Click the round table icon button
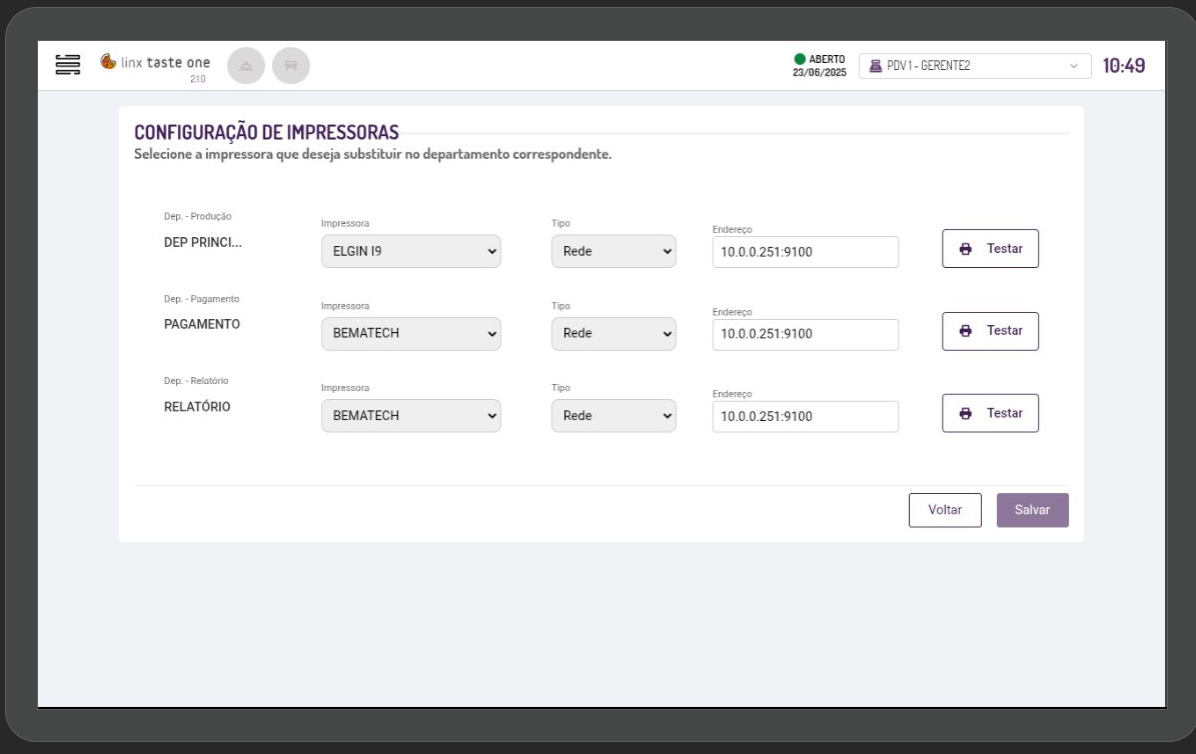Screen dimensions: 1196x754 [291, 64]
